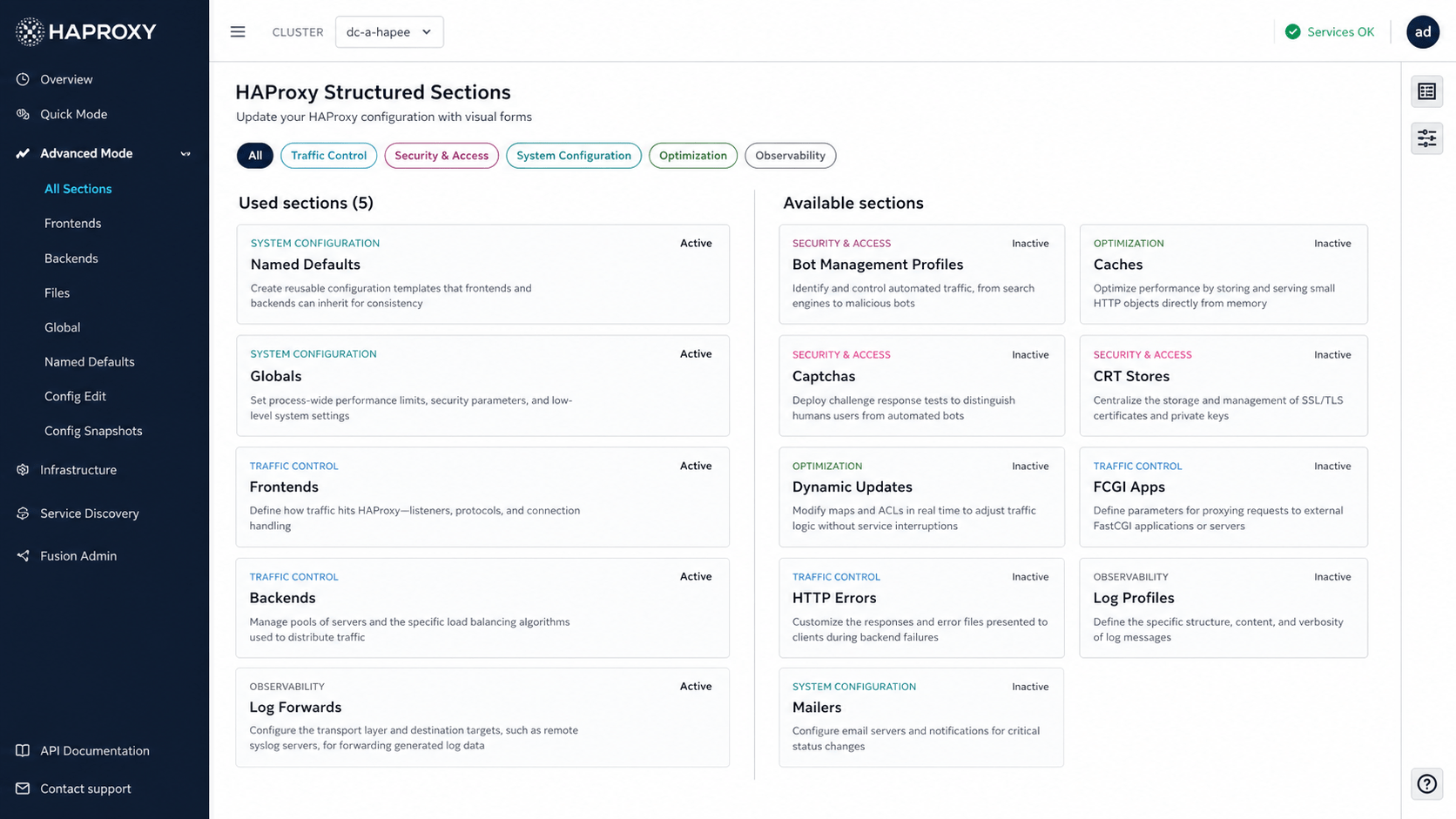Open Backends submenu item
This screenshot has height=819, width=1456.
coord(71,258)
